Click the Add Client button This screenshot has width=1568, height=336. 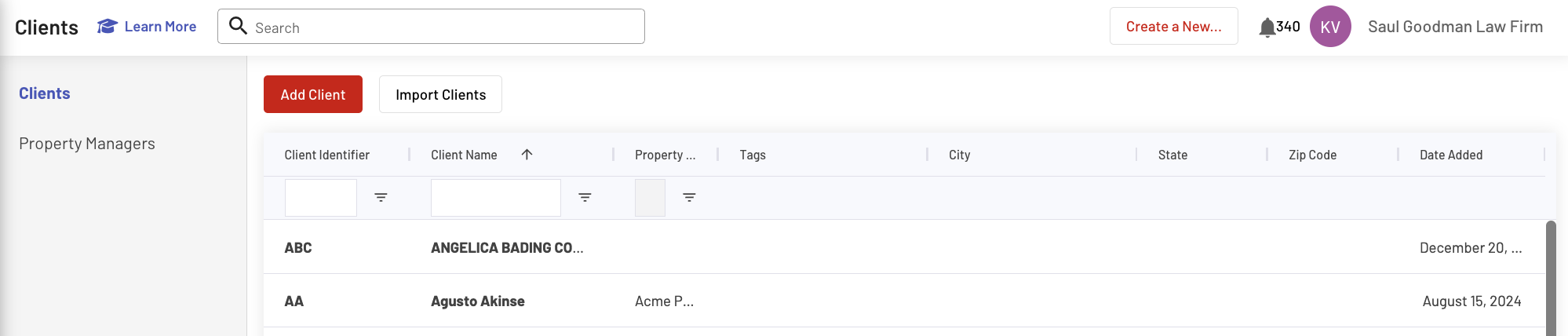[313, 94]
